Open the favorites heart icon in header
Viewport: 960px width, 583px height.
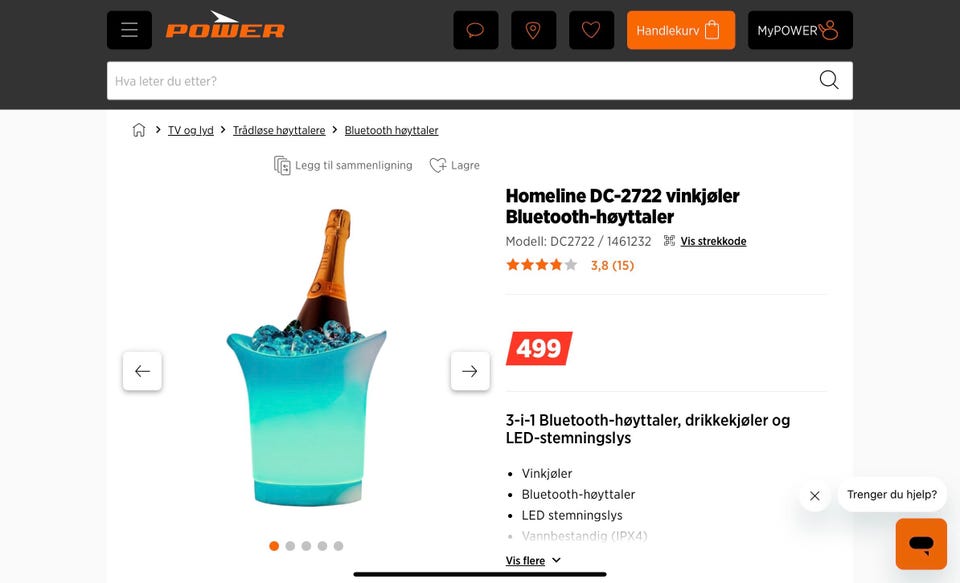point(591,30)
